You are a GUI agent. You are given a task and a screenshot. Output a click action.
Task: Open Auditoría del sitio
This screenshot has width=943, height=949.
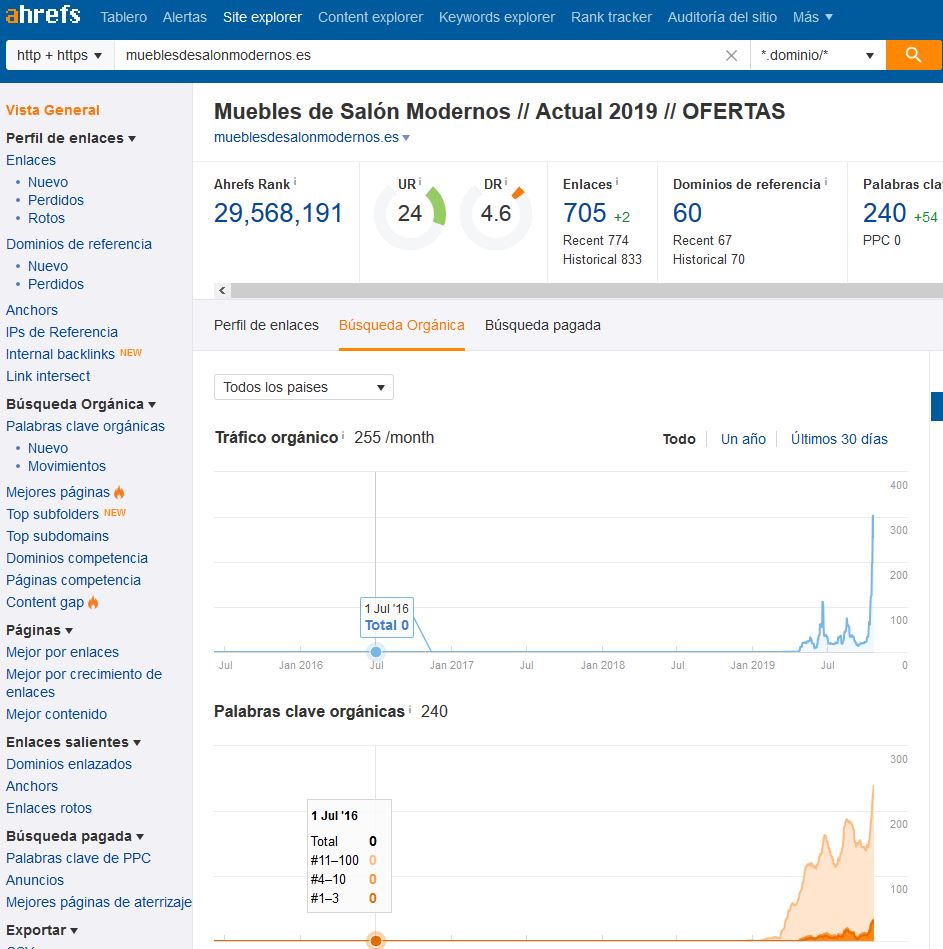pos(722,17)
